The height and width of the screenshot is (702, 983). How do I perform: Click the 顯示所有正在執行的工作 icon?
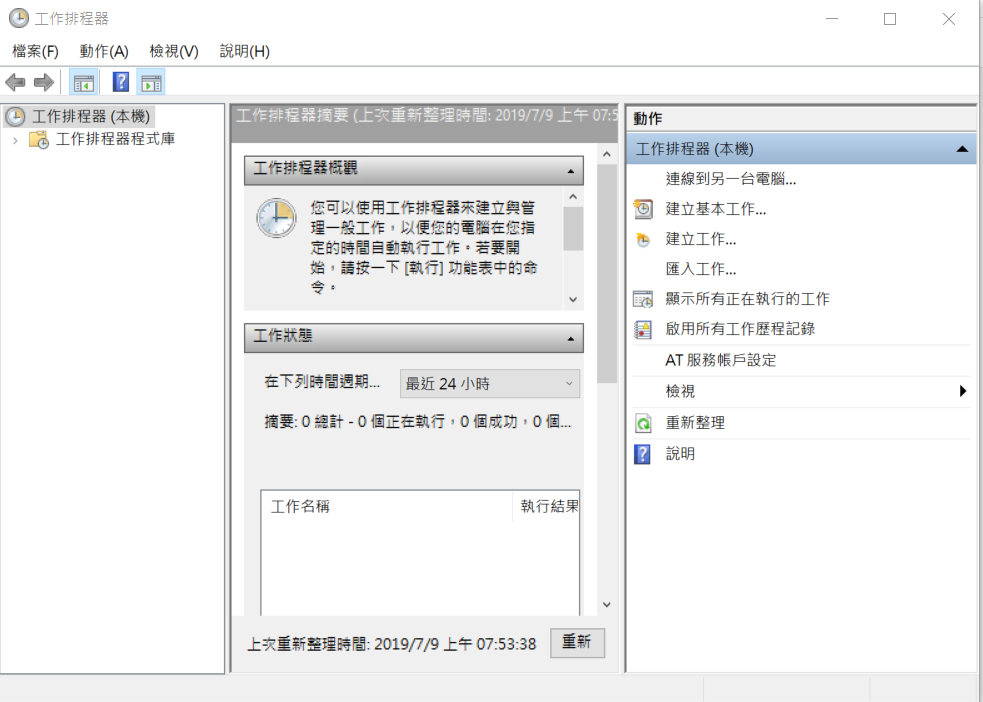click(643, 299)
